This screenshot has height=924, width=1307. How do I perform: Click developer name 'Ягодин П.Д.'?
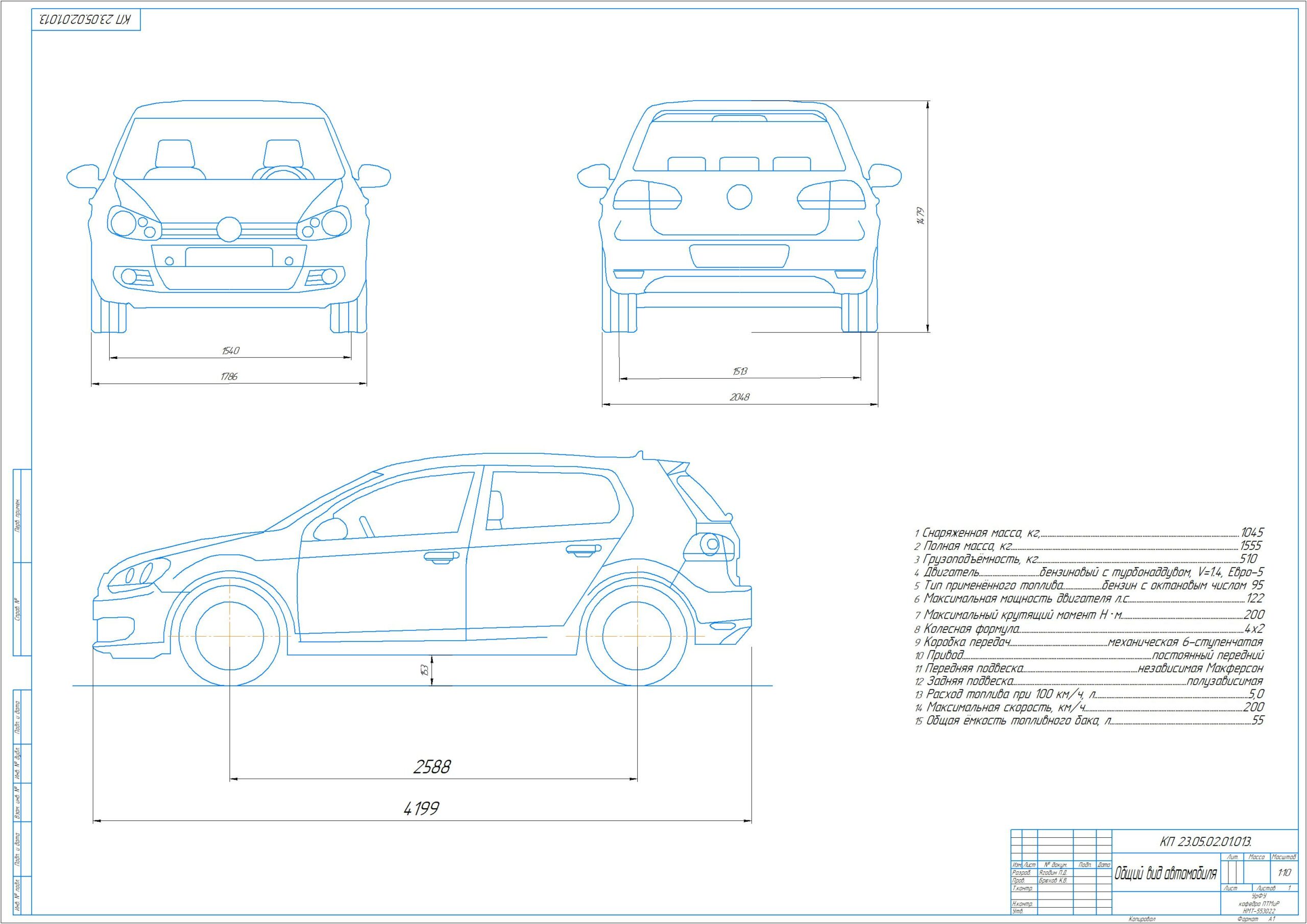(1053, 873)
